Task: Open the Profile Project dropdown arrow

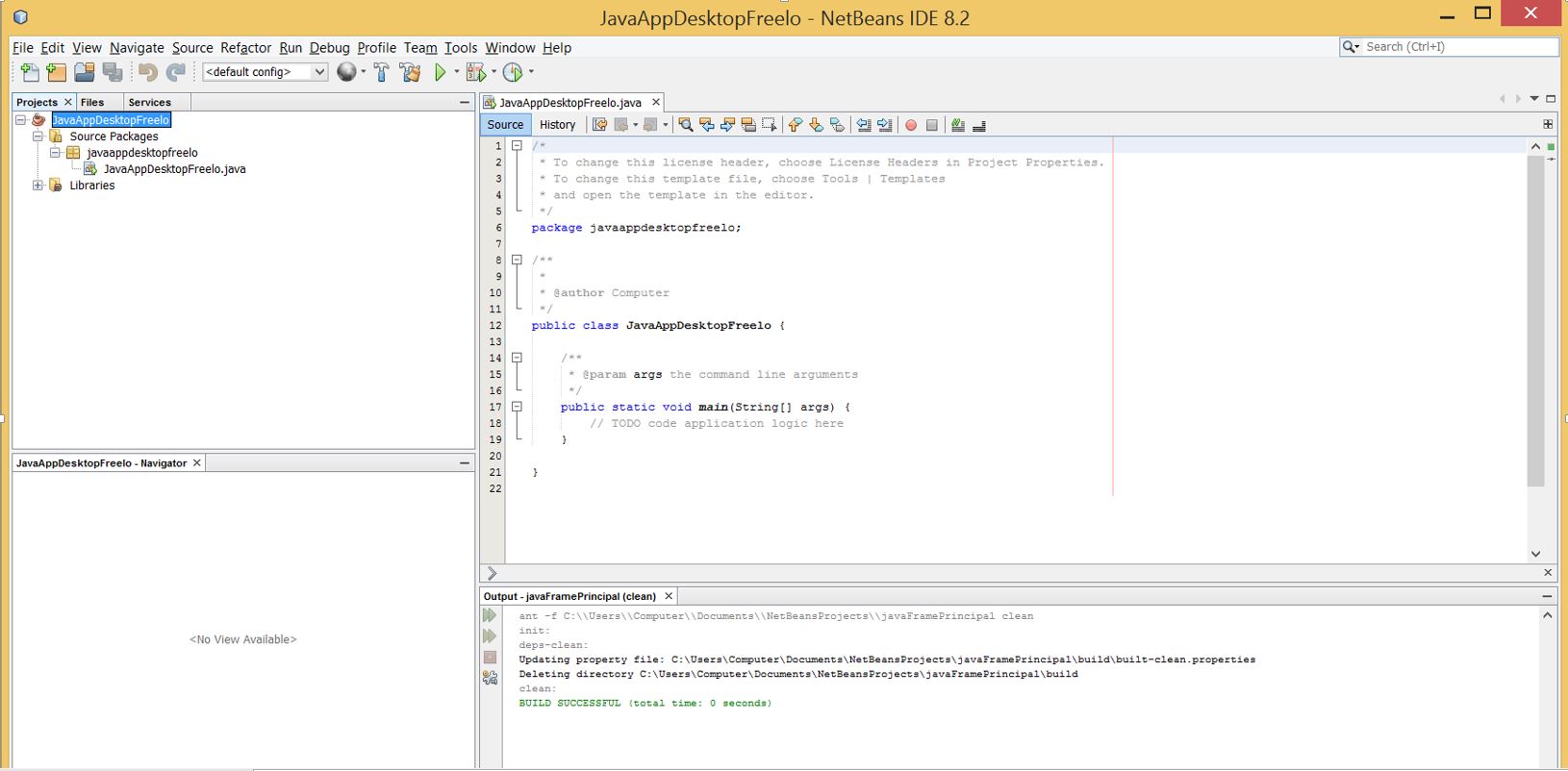Action: click(531, 72)
